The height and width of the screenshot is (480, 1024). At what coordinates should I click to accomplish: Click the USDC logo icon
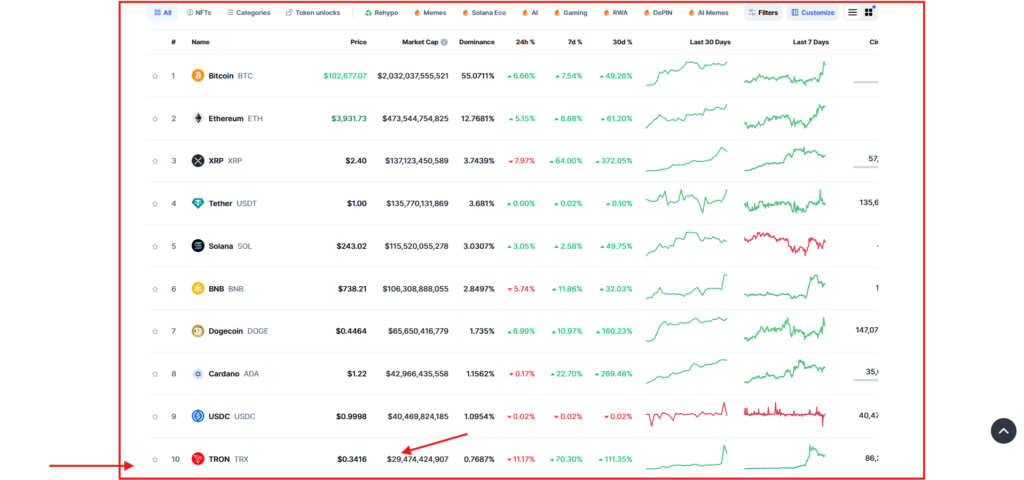[x=198, y=416]
